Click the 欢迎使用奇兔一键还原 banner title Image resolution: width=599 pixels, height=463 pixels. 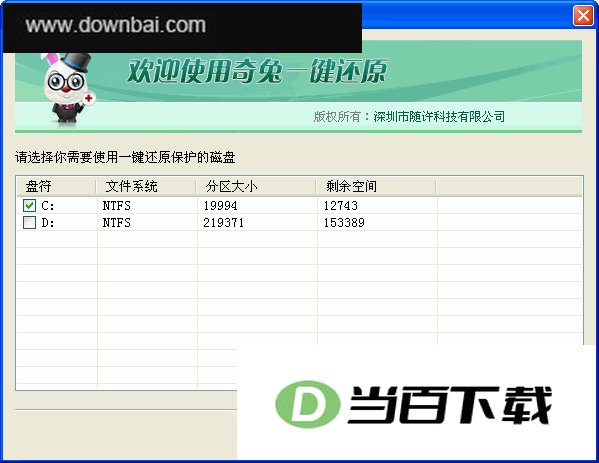[257, 71]
